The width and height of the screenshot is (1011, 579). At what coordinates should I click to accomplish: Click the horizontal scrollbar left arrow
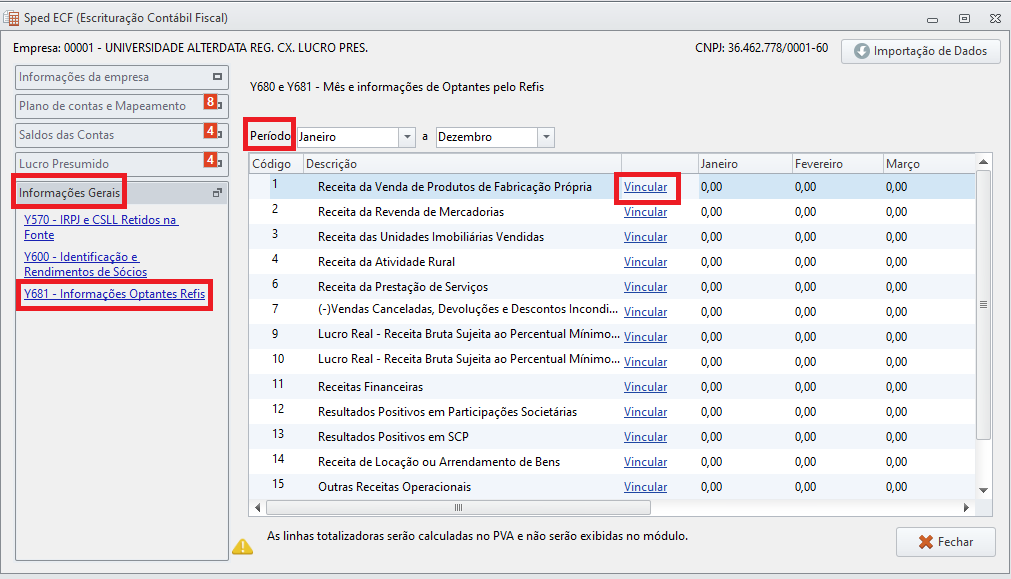(258, 508)
